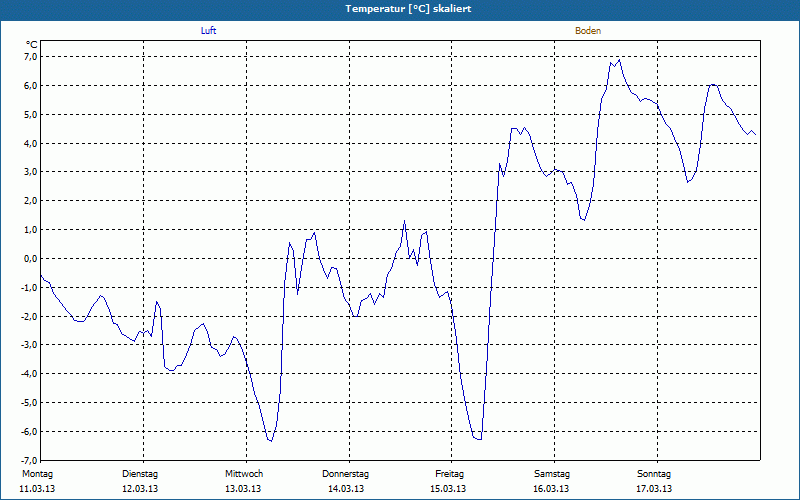Click the "-3,0" y-axis value
Viewport: 800px width, 500px height.
tap(30, 345)
